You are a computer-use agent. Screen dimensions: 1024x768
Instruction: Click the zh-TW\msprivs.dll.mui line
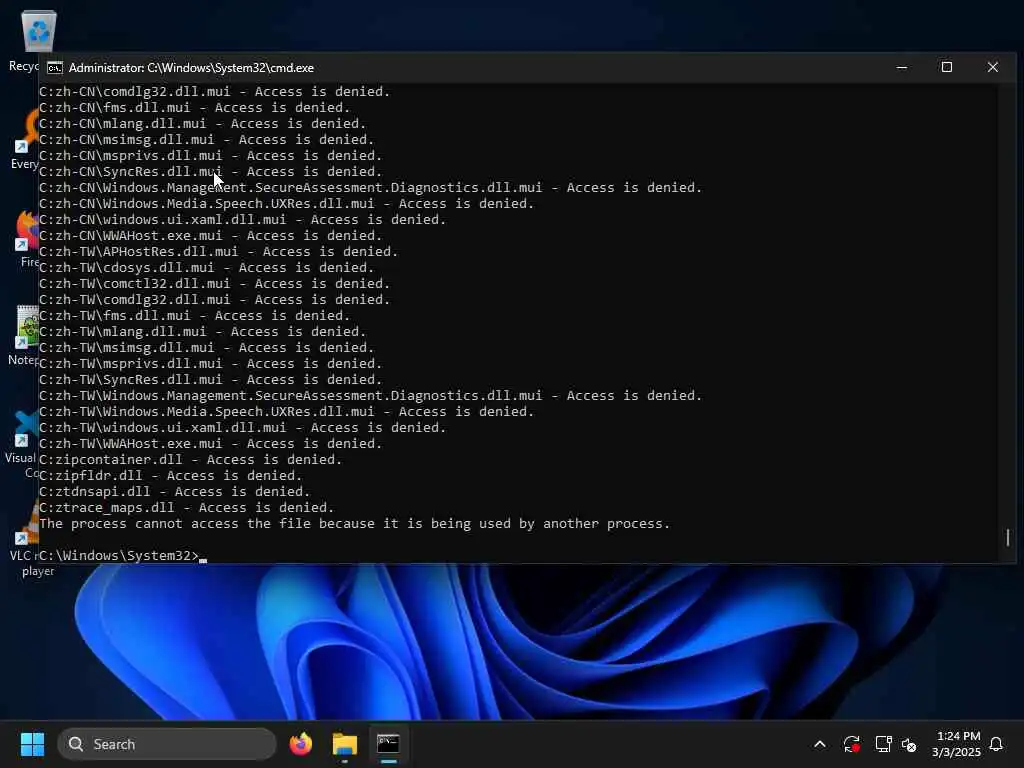click(211, 364)
